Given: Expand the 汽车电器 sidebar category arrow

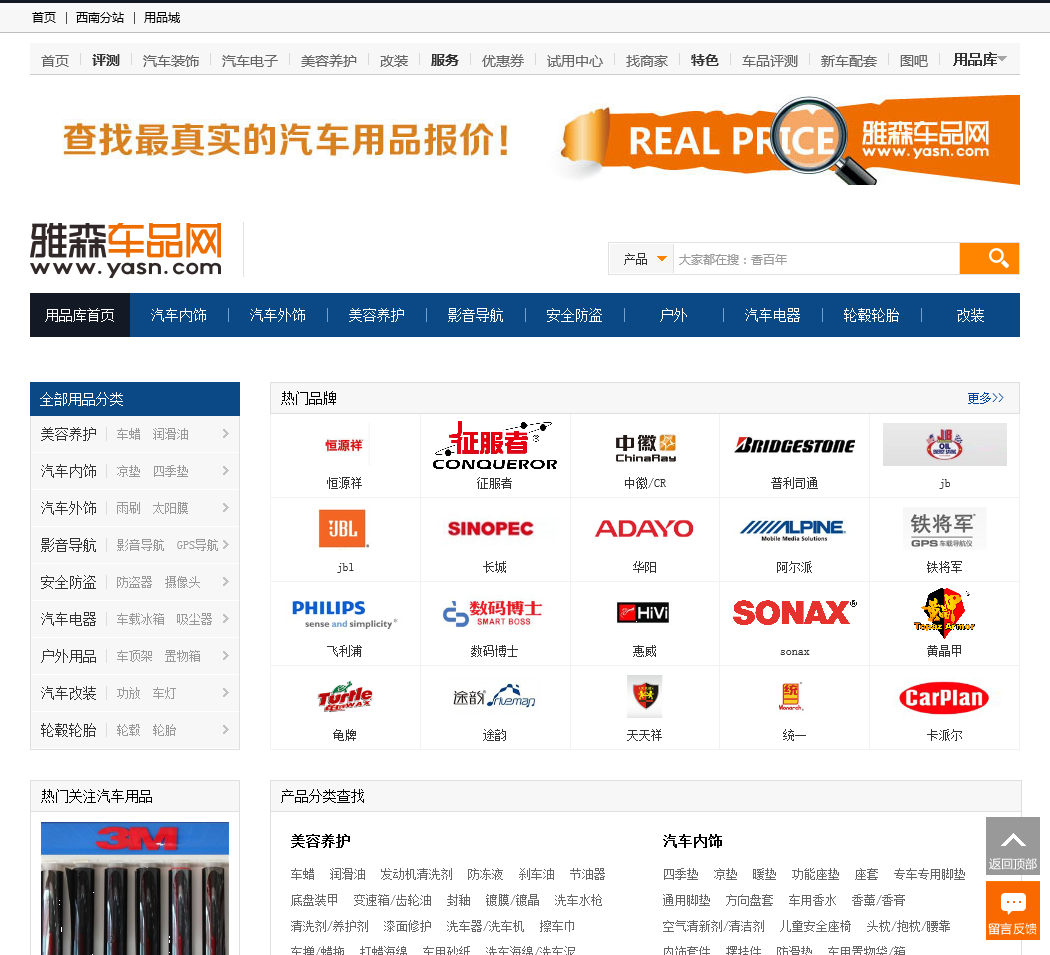Looking at the screenshot, I should pos(226,619).
